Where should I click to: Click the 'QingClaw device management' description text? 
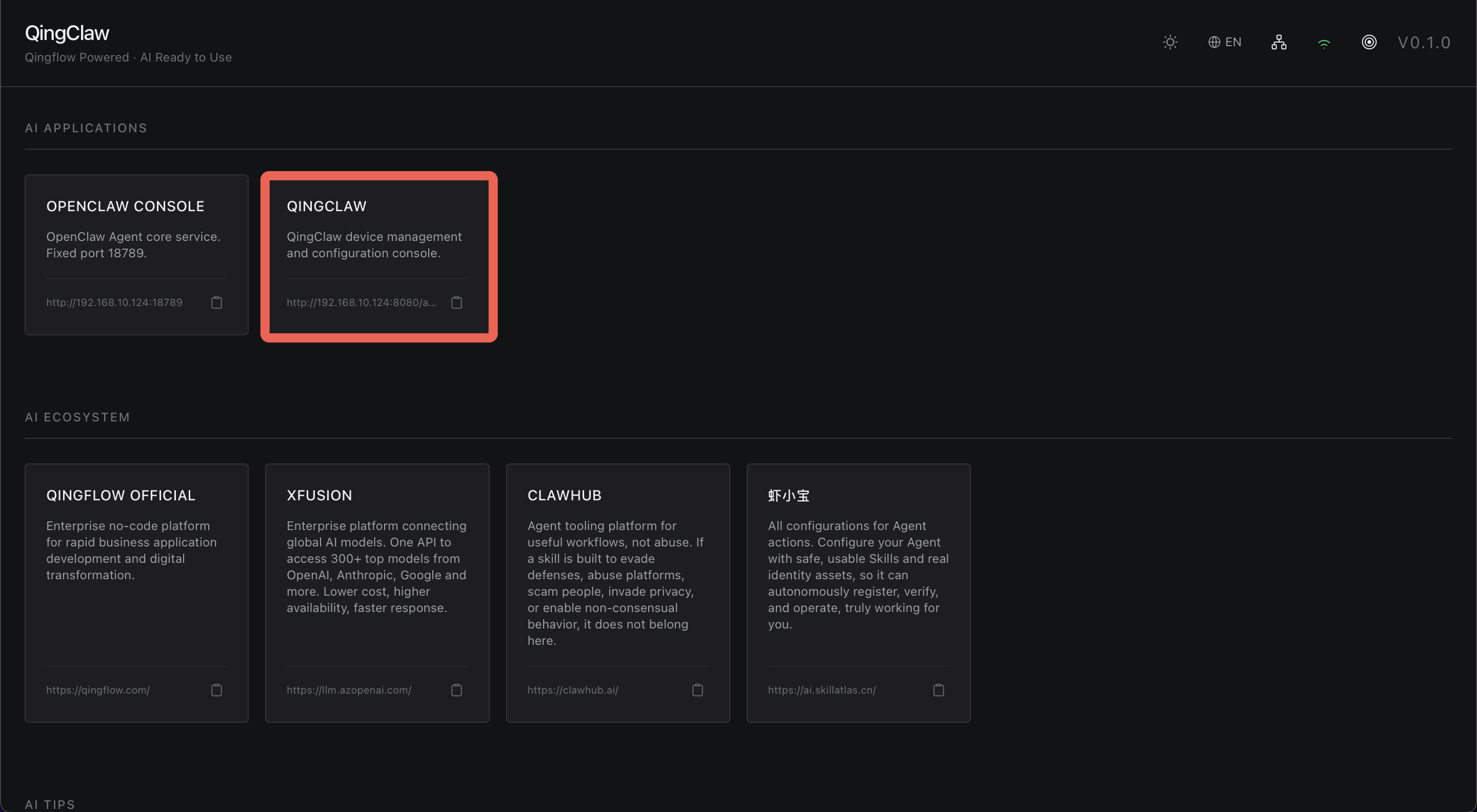pos(374,245)
